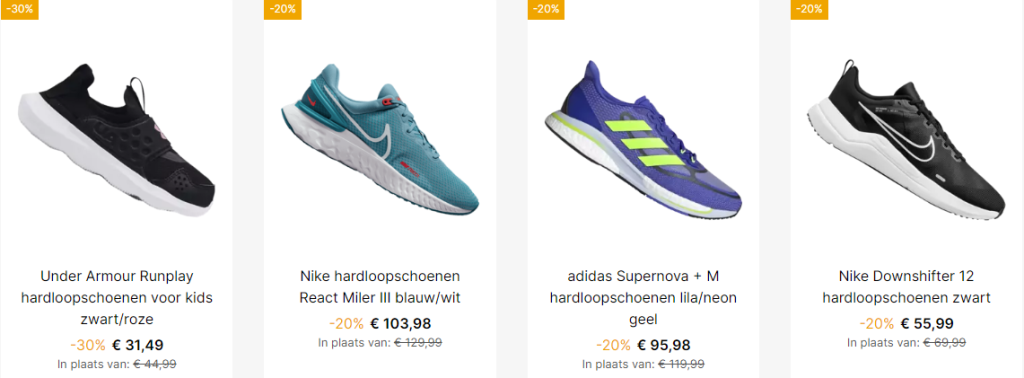Open the purple adidas Supernova shoe image
Screen dimensions: 1024x378
[x=643, y=138]
